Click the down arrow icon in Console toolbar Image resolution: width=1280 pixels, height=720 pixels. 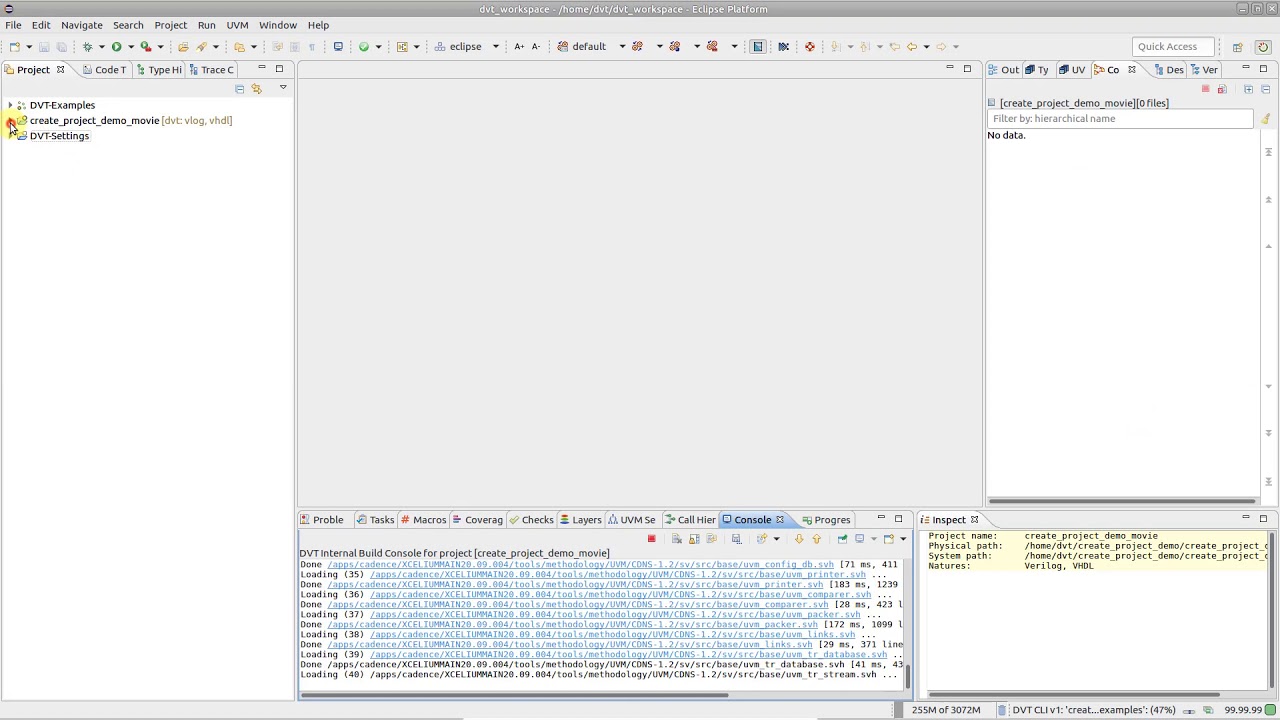(798, 539)
